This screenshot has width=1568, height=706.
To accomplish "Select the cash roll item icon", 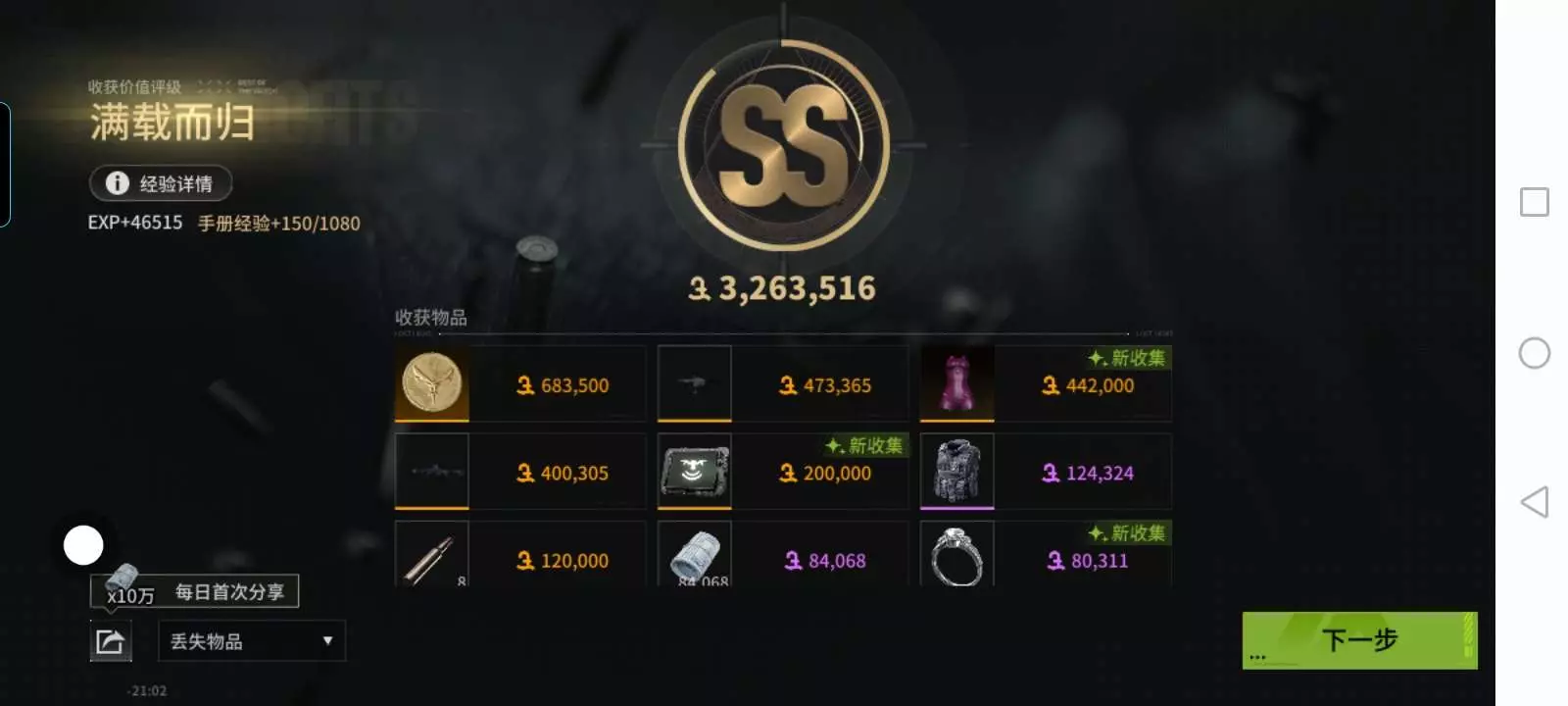I will (694, 554).
